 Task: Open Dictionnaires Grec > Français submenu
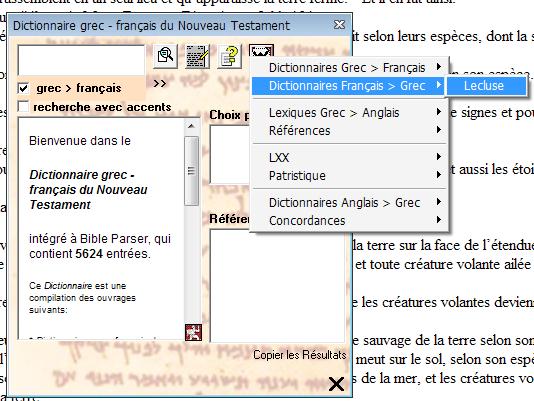point(349,67)
